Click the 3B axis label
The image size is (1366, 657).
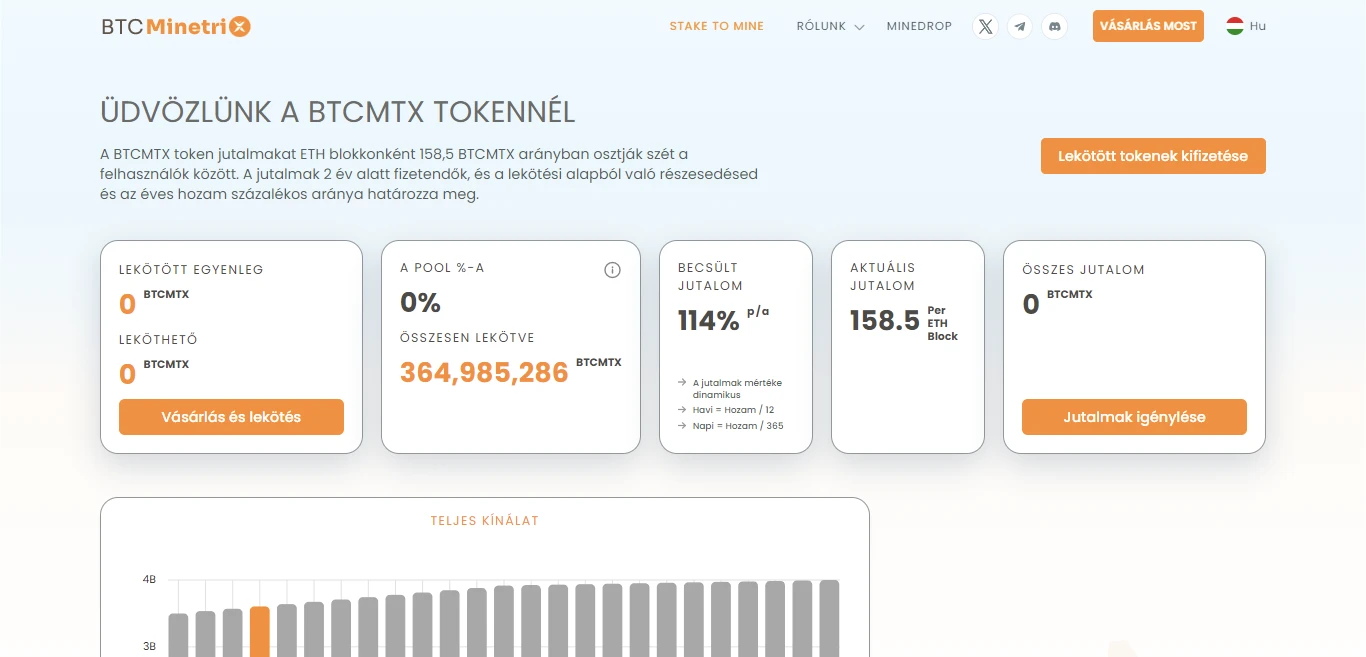(x=149, y=647)
